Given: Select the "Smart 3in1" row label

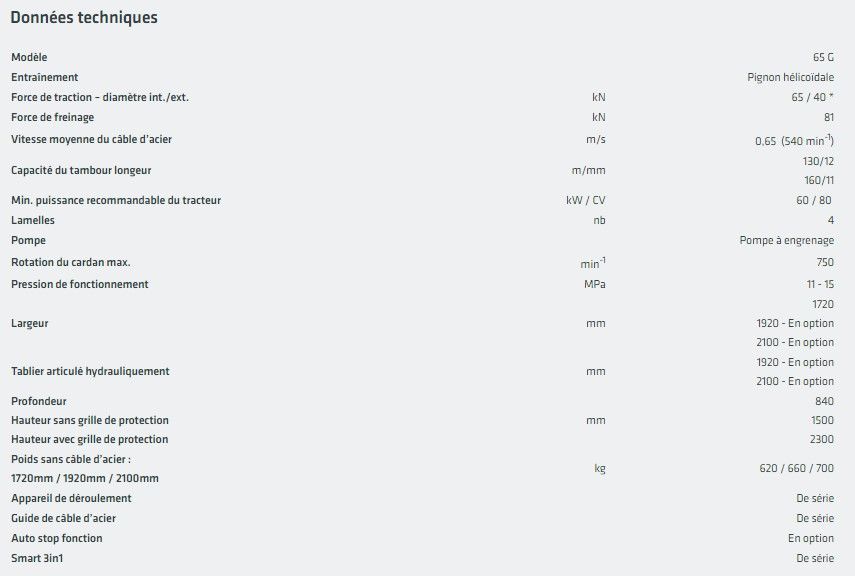Looking at the screenshot, I should pos(36,558).
